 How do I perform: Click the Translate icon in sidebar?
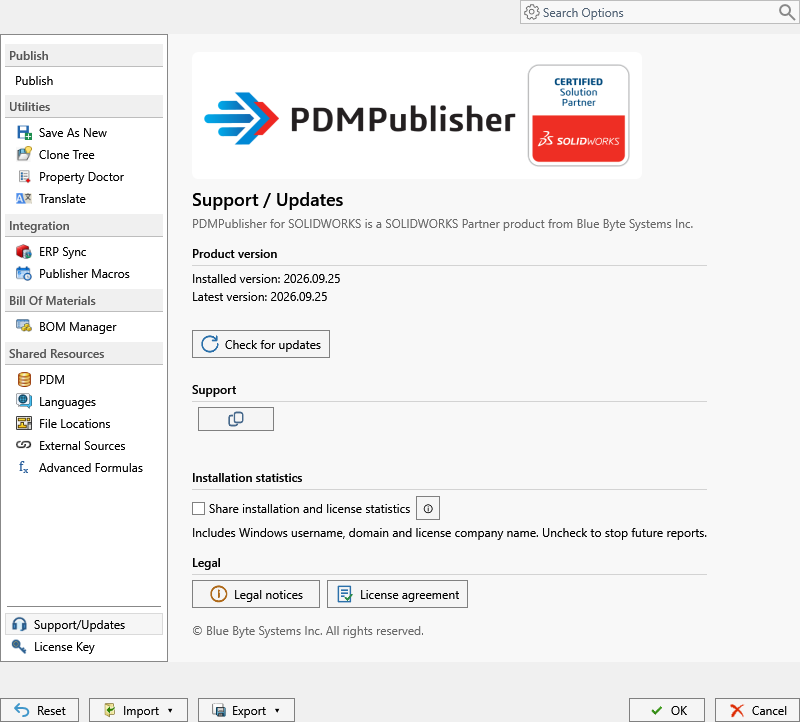(x=24, y=198)
